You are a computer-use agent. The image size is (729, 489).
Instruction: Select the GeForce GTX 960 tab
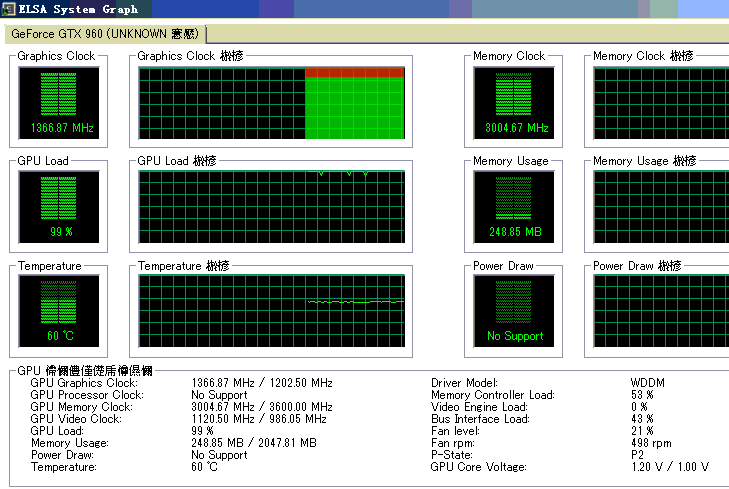click(x=105, y=34)
